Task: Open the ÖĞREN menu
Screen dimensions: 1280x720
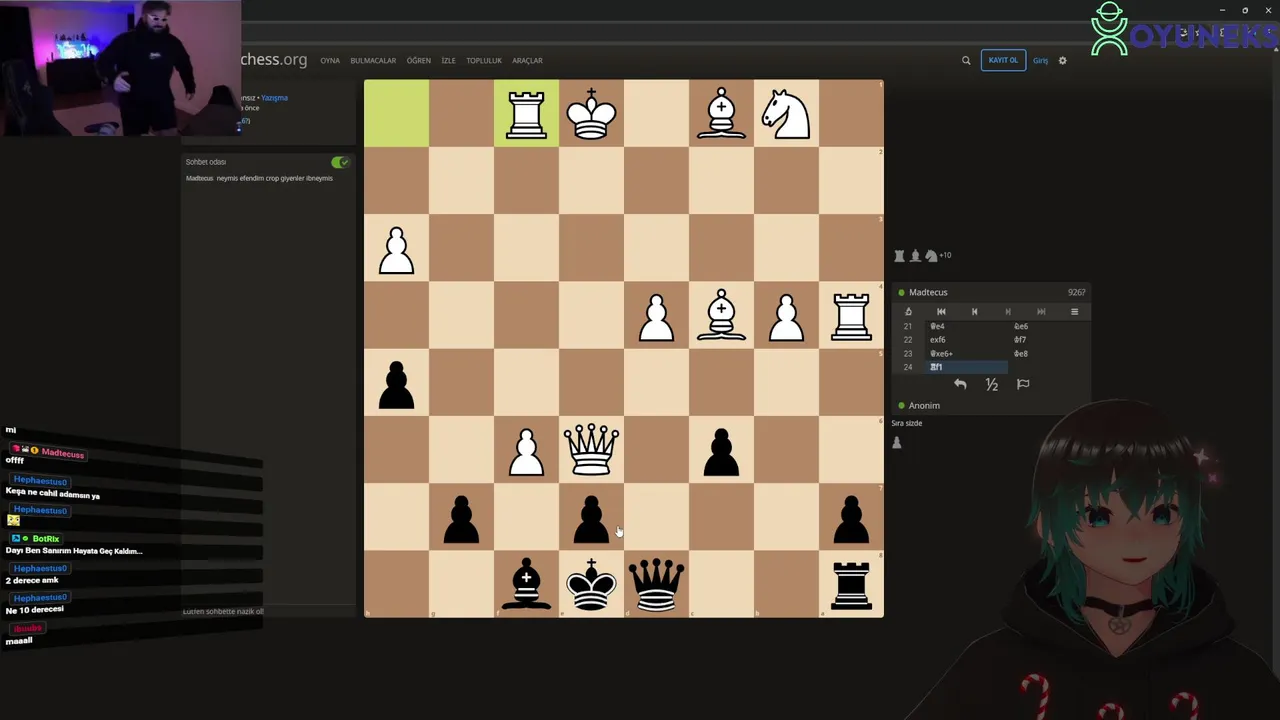Action: (419, 60)
